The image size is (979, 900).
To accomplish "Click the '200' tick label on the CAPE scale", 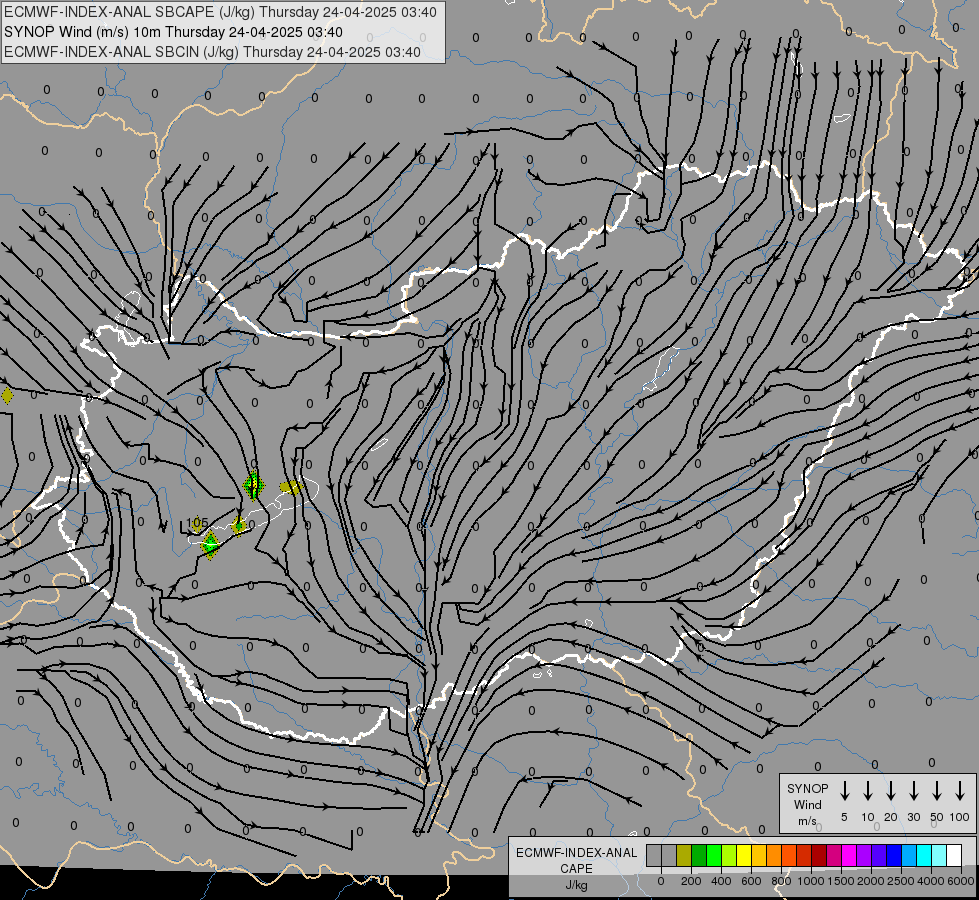I will coord(691,881).
